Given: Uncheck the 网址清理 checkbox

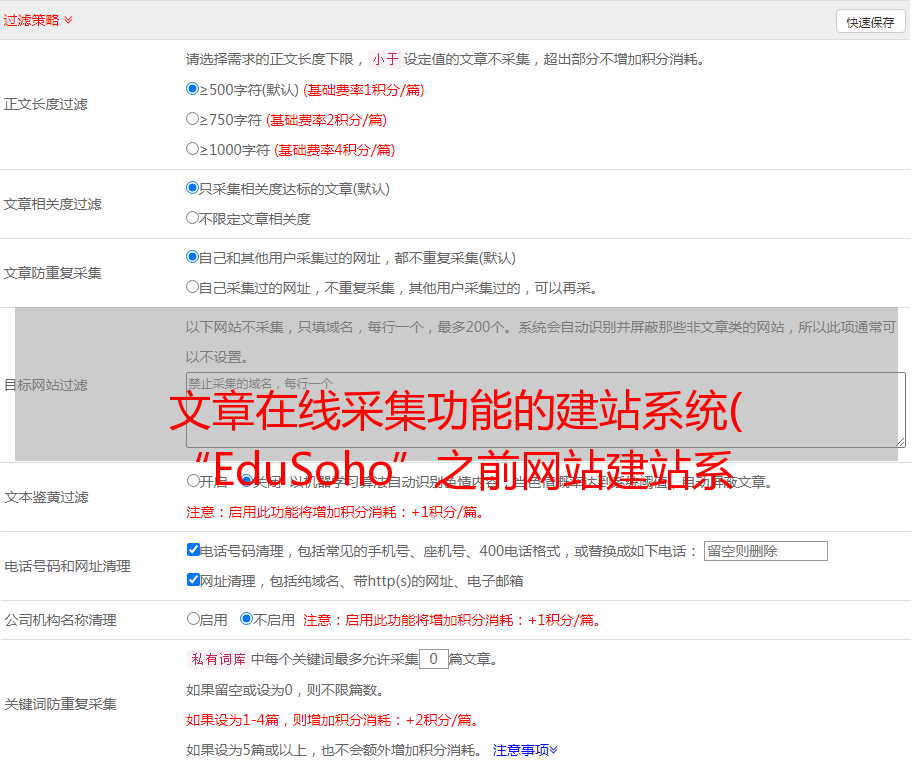Looking at the screenshot, I should coord(194,580).
